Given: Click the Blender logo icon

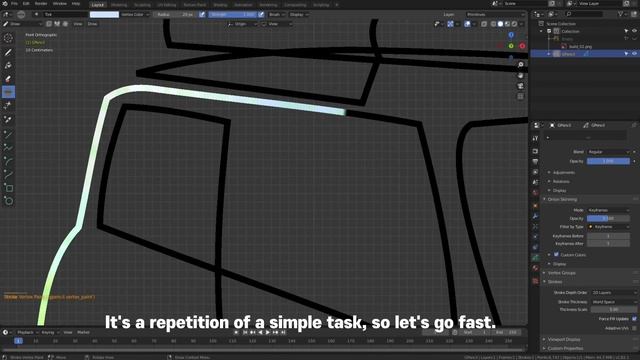Looking at the screenshot, I should 5,4.
